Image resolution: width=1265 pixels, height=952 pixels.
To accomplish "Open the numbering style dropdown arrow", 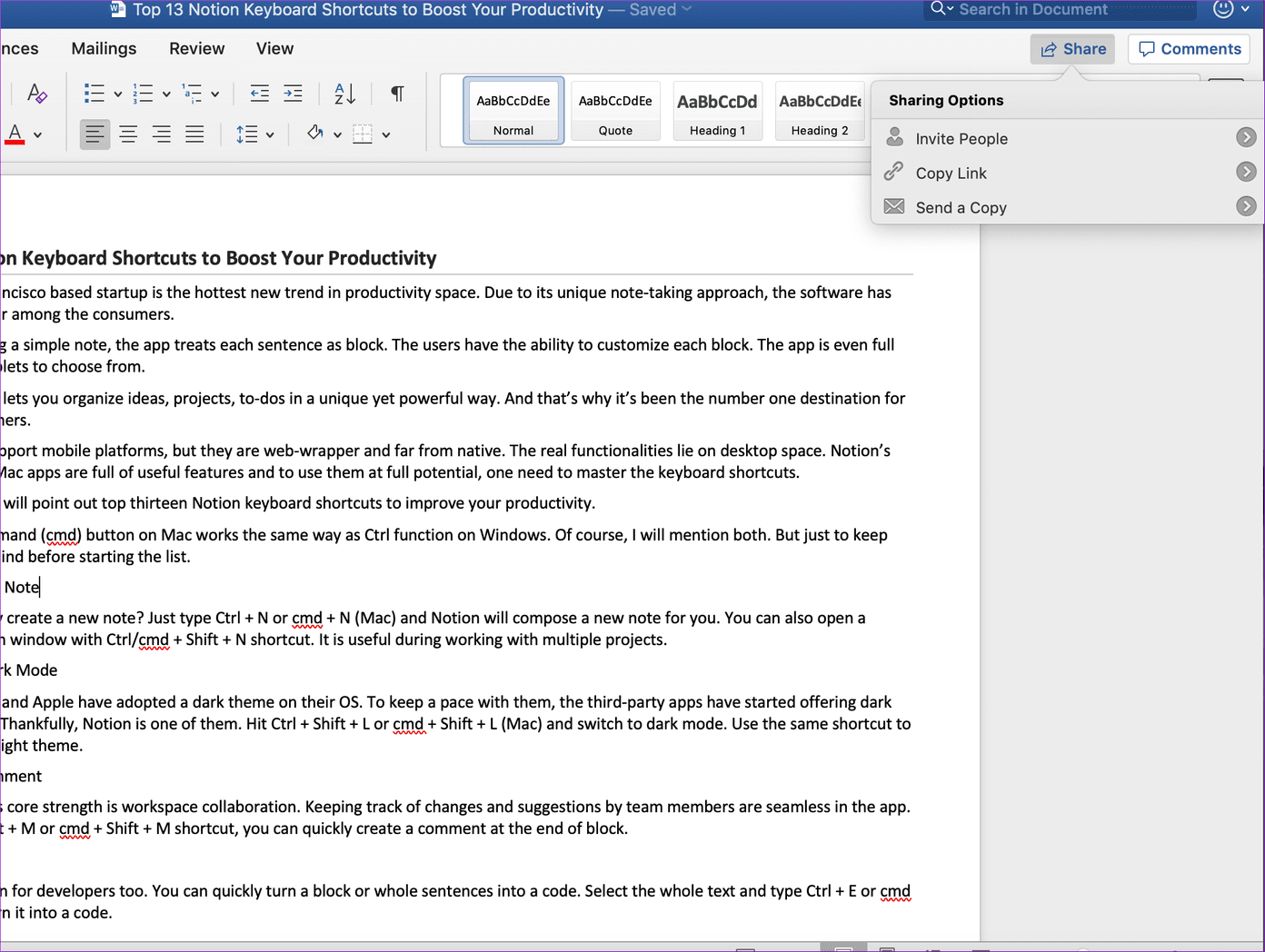I will coord(166,94).
